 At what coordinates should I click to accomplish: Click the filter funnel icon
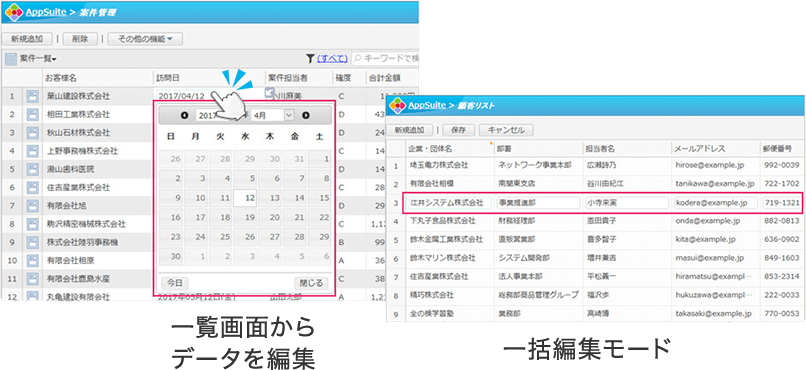point(310,59)
